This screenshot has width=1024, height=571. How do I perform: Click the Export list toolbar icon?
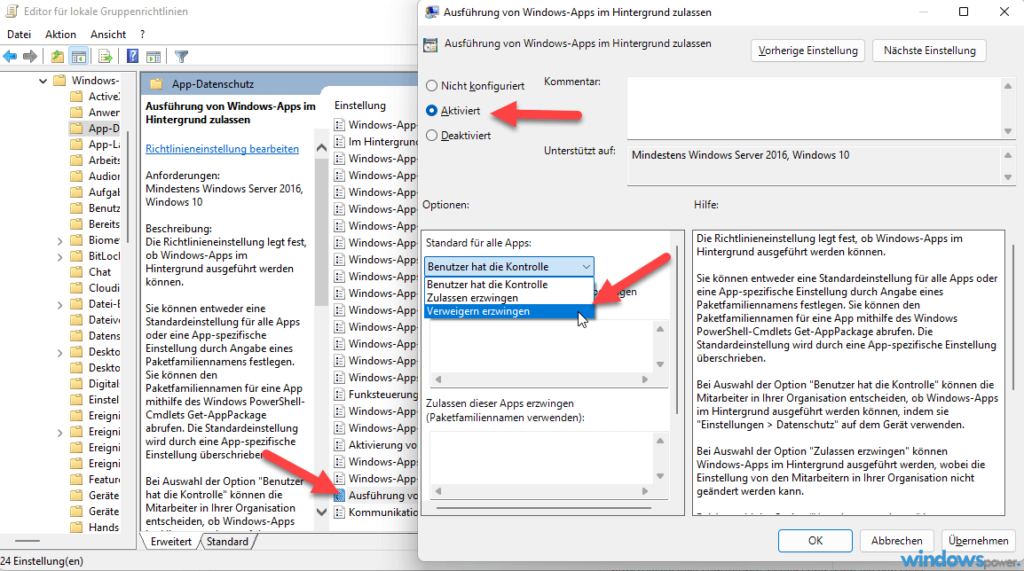click(x=105, y=57)
